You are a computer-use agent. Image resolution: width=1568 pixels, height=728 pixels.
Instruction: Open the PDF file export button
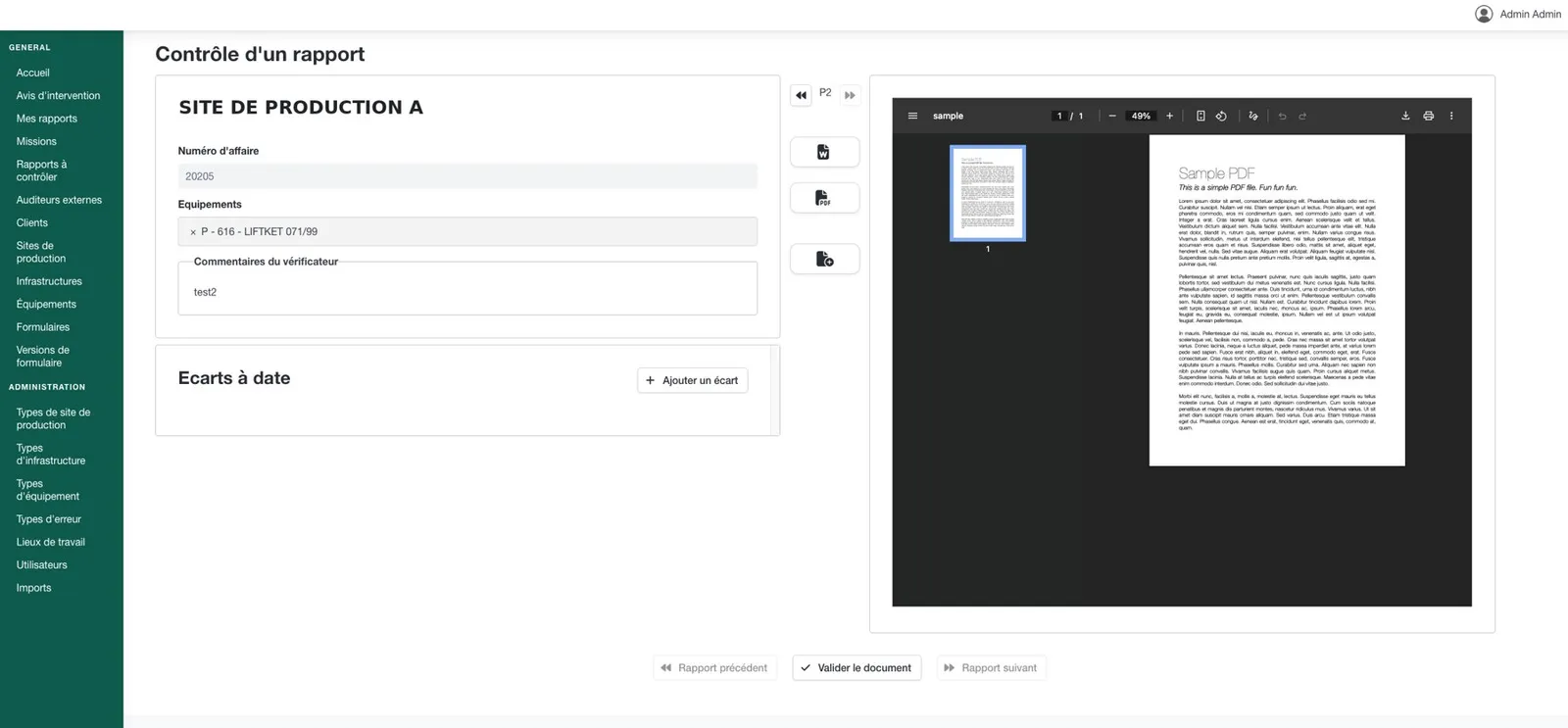click(824, 198)
